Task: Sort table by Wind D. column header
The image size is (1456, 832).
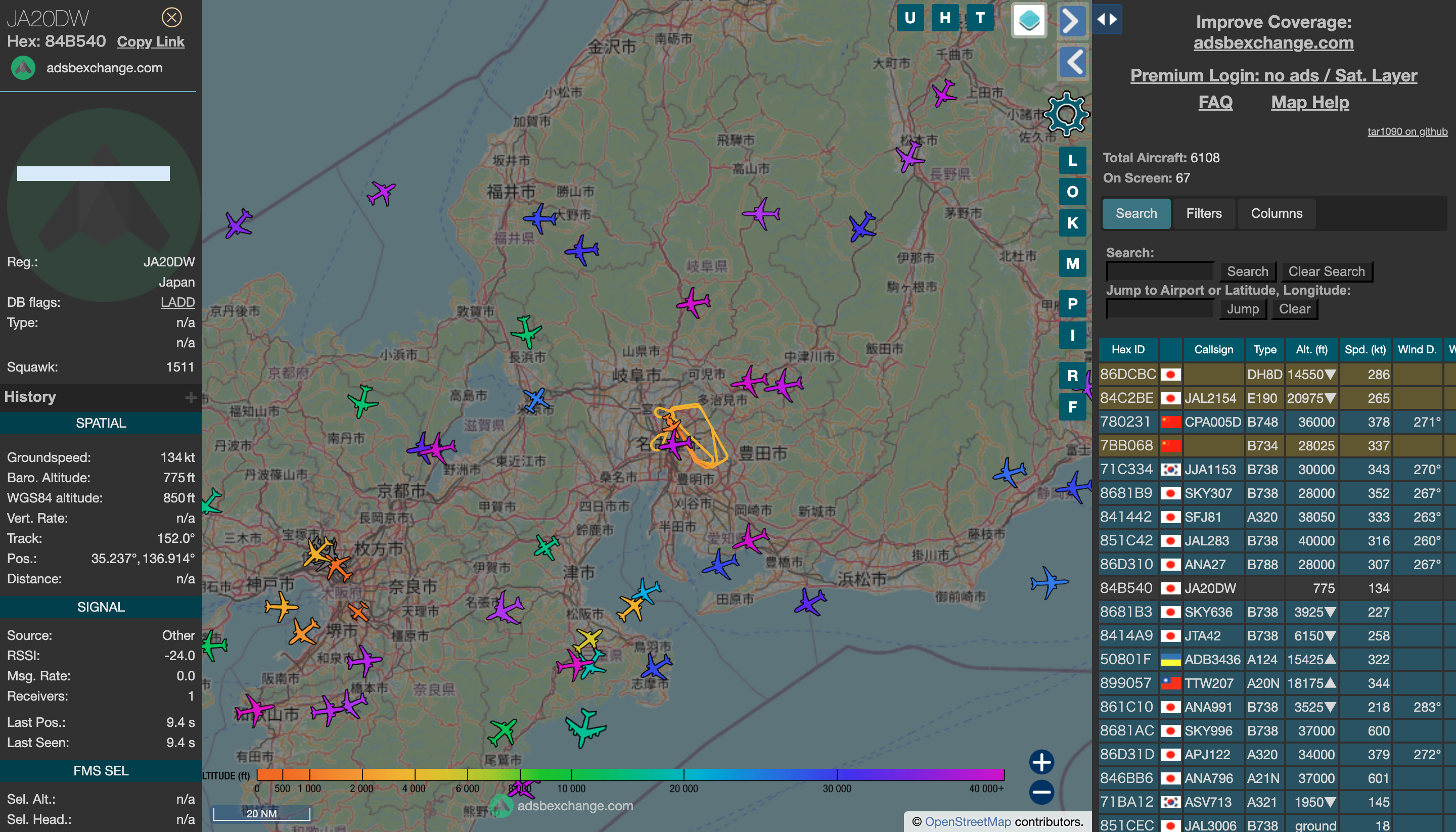Action: pyautogui.click(x=1417, y=350)
